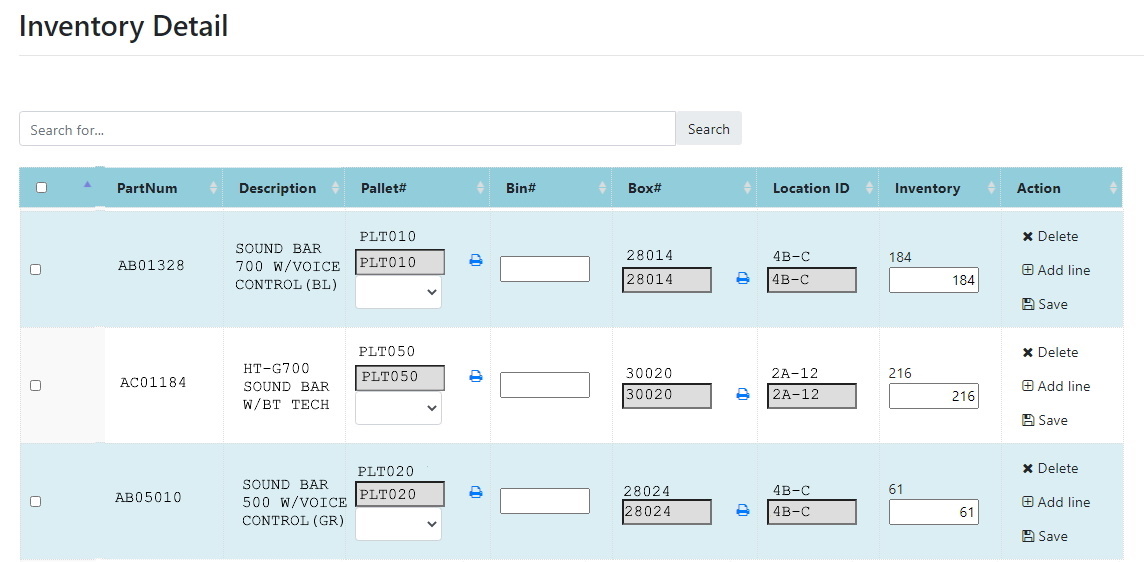Open pallet dropdown under PLT050
The width and height of the screenshot is (1144, 562).
pos(398,408)
